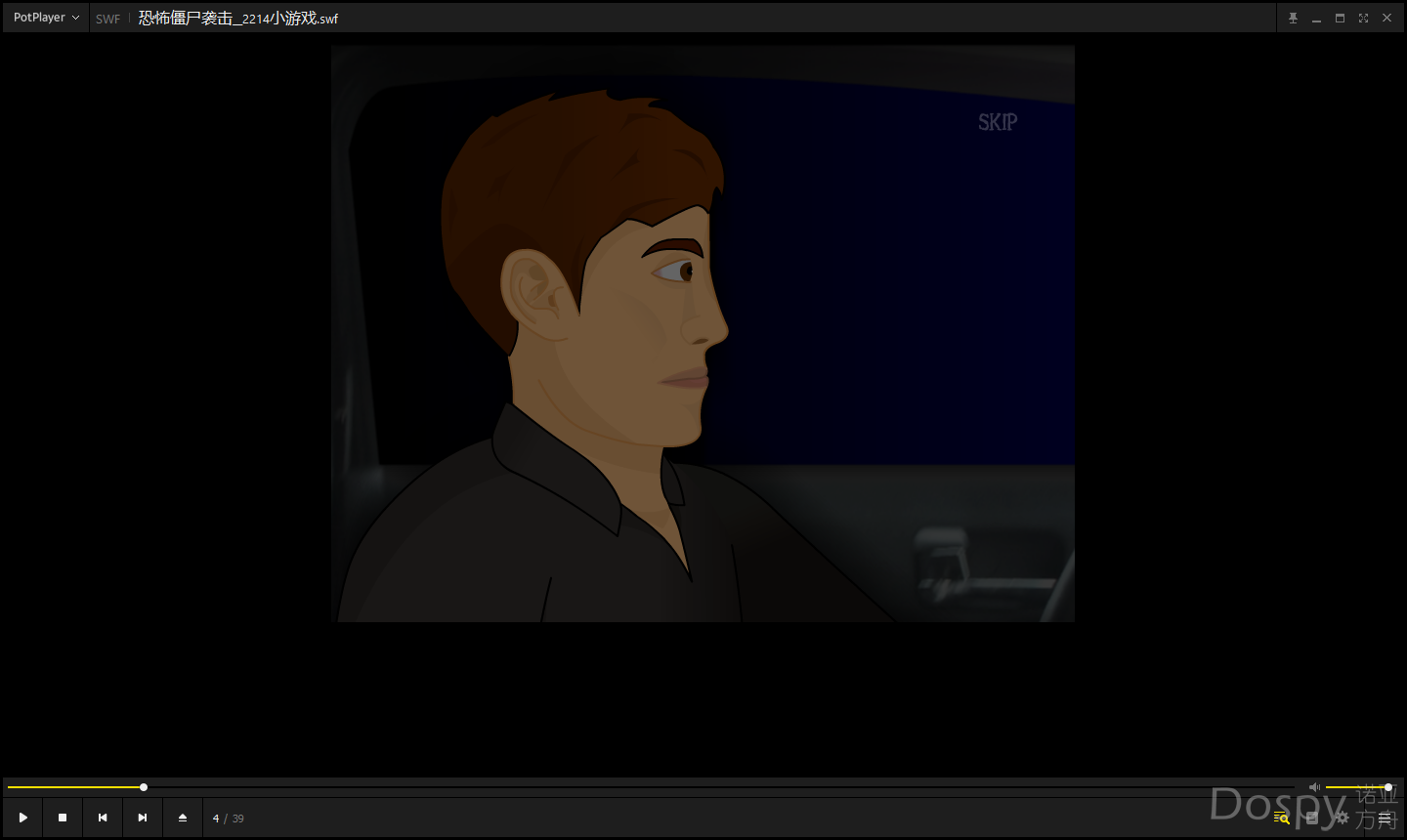Viewport: 1407px width, 840px height.
Task: Click the volume slider handle
Action: [1387, 787]
